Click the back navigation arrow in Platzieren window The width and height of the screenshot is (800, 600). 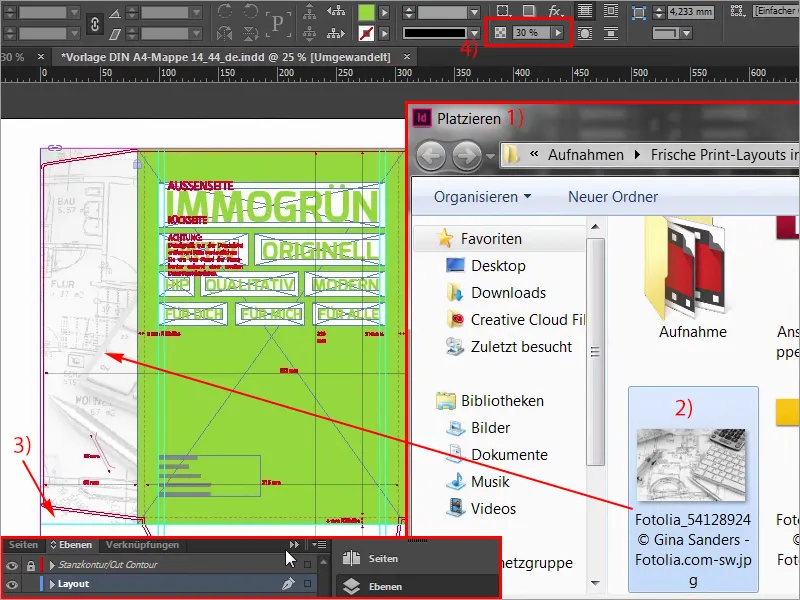click(431, 153)
